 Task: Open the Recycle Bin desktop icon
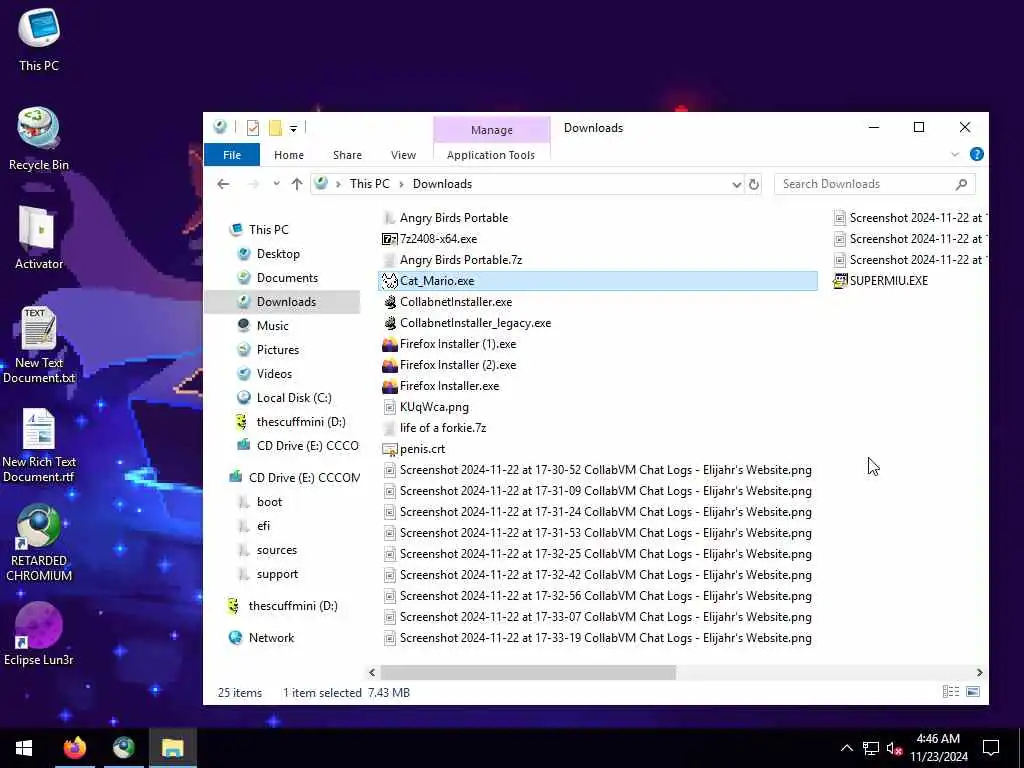pyautogui.click(x=39, y=140)
